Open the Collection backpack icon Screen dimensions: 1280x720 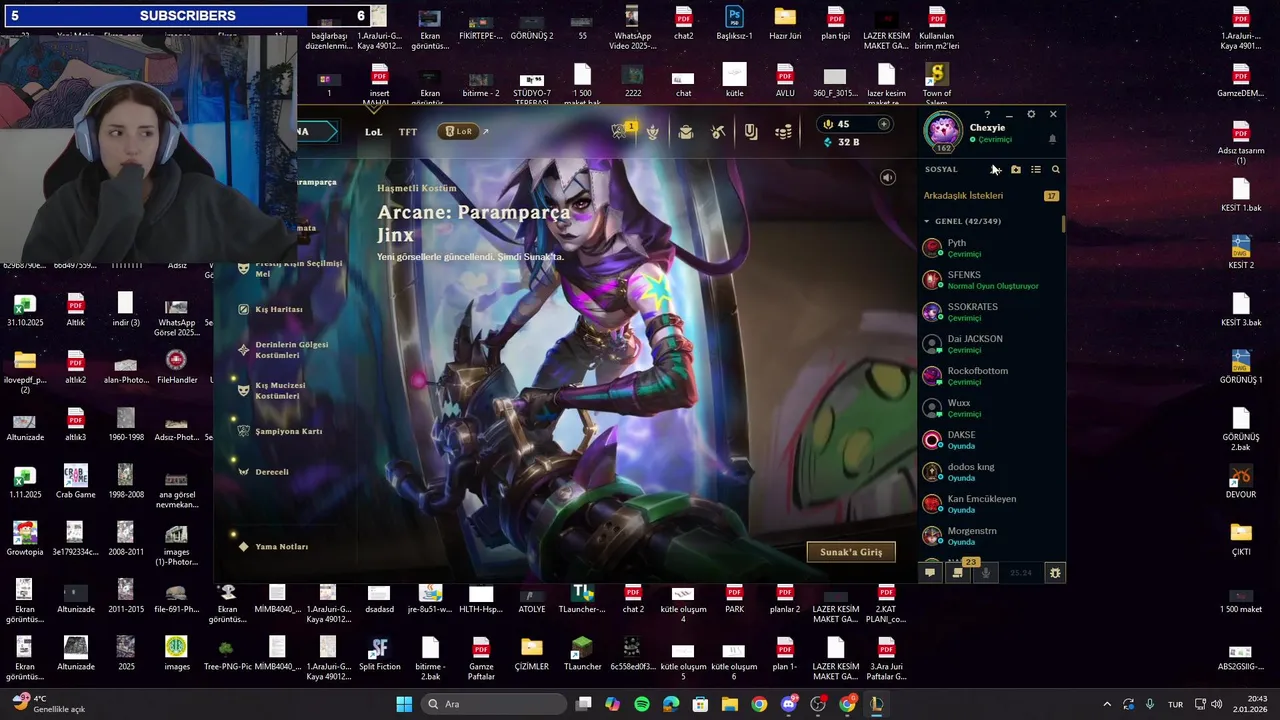pos(686,132)
